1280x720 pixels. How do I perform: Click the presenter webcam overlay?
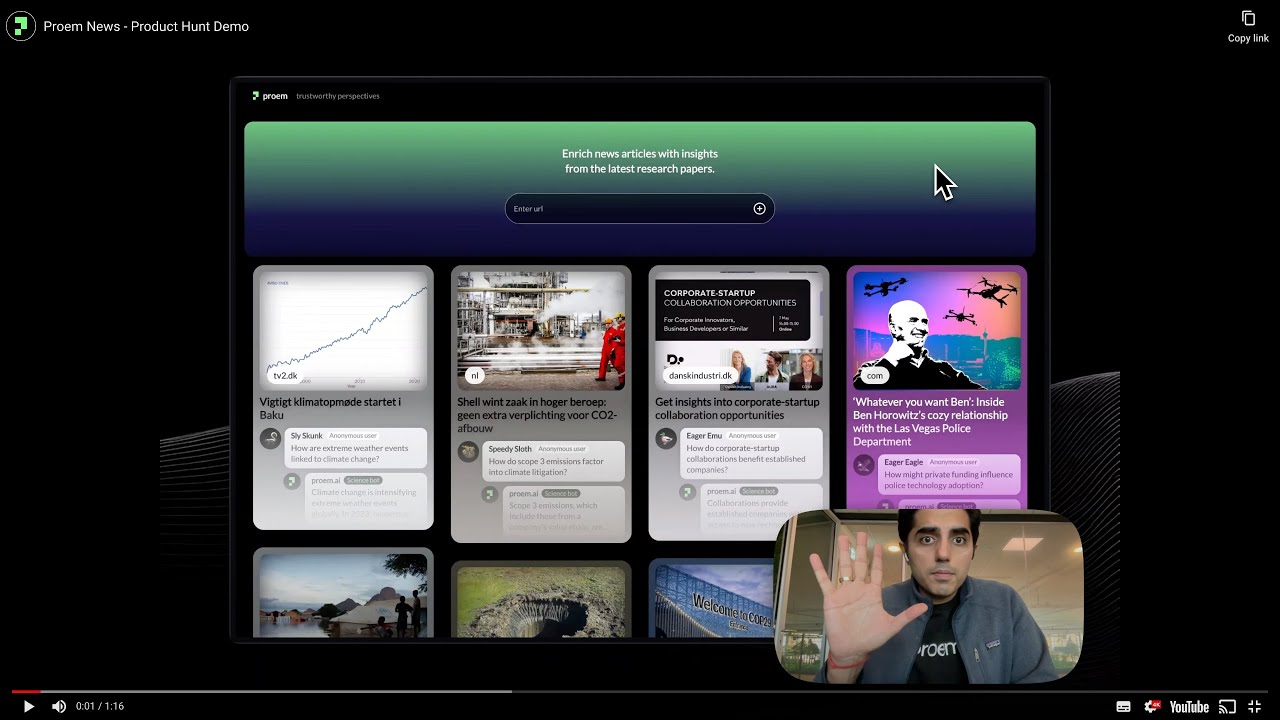(x=929, y=596)
